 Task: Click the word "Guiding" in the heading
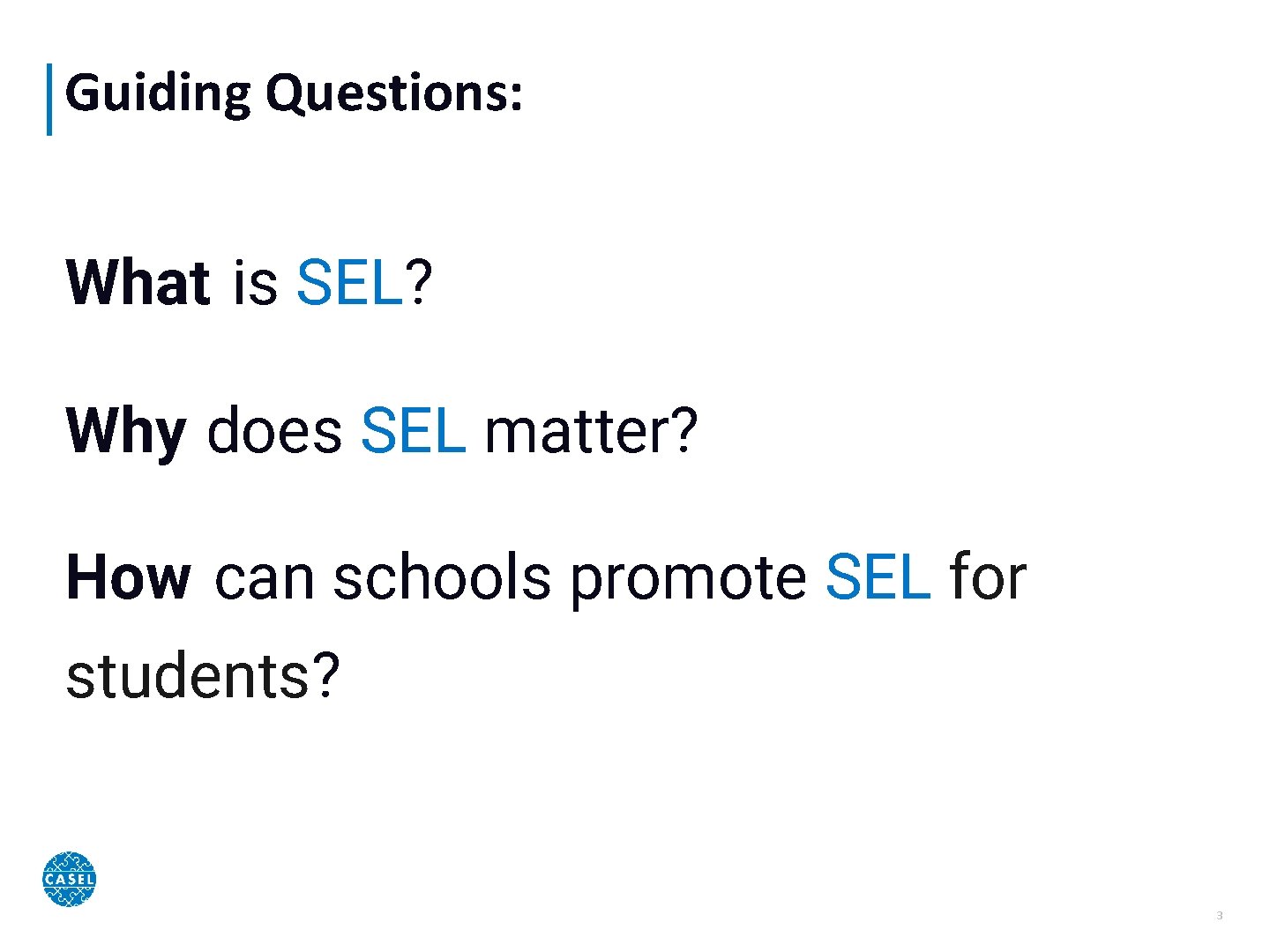[x=158, y=93]
